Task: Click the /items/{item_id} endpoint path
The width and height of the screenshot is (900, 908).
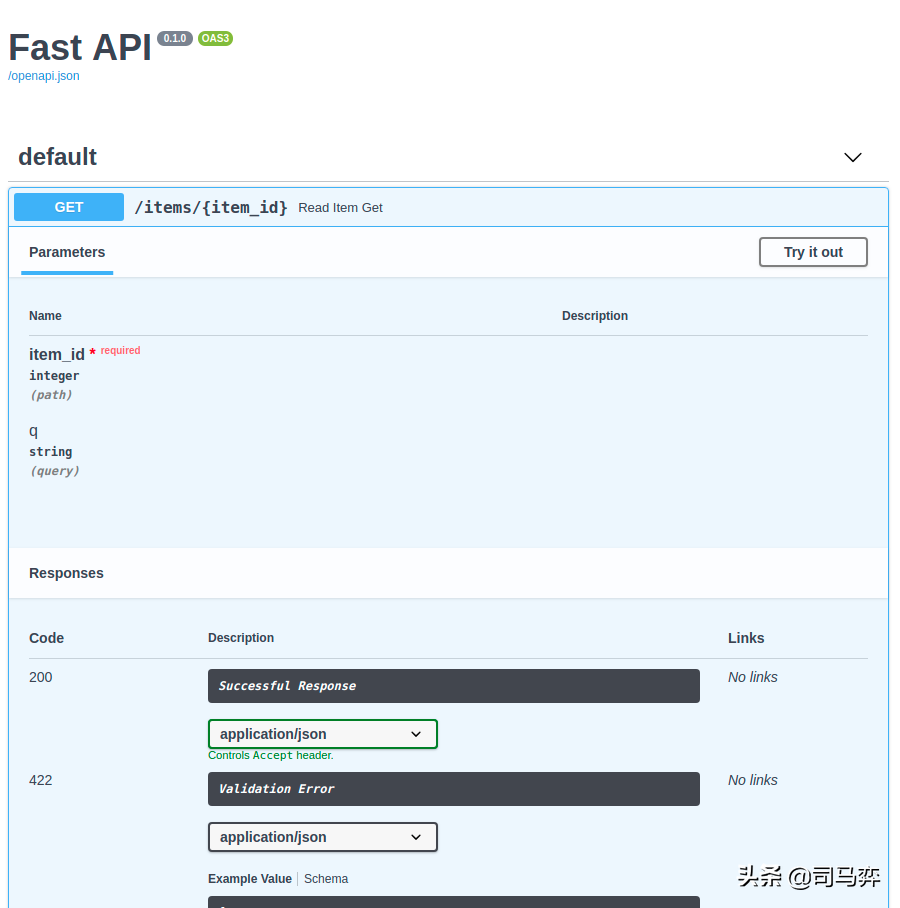Action: click(x=211, y=207)
